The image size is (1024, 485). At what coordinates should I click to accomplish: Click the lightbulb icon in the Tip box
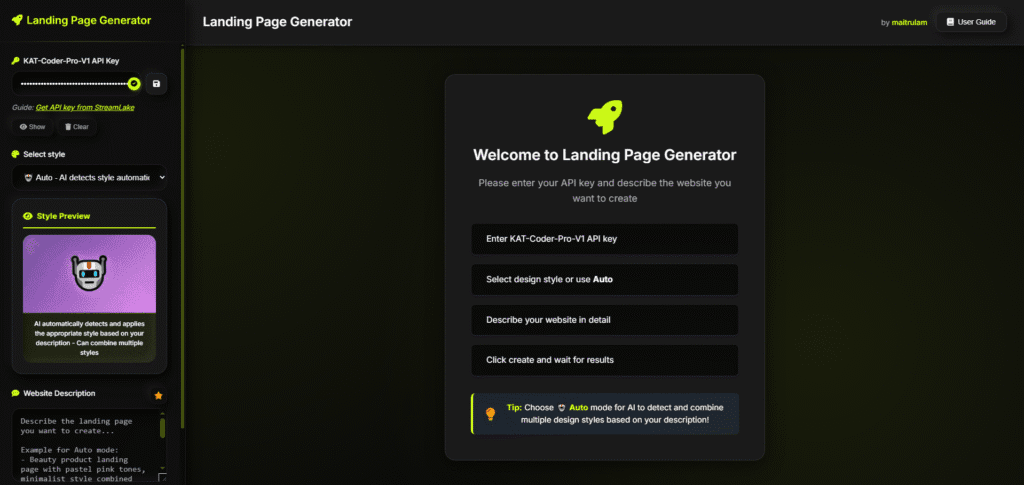pos(490,414)
